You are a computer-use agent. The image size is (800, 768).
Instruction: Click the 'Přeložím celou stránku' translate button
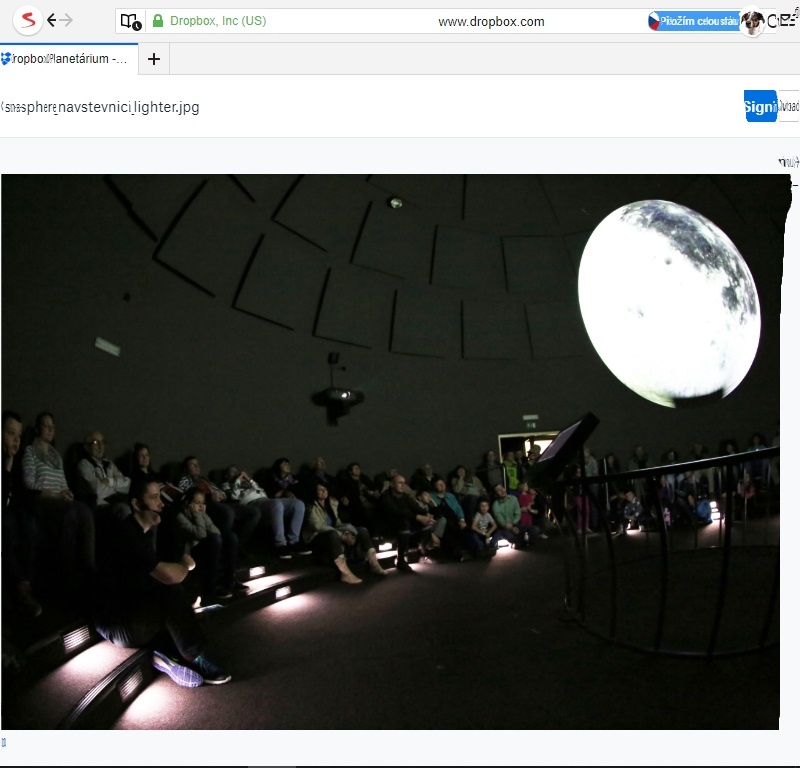coord(697,21)
